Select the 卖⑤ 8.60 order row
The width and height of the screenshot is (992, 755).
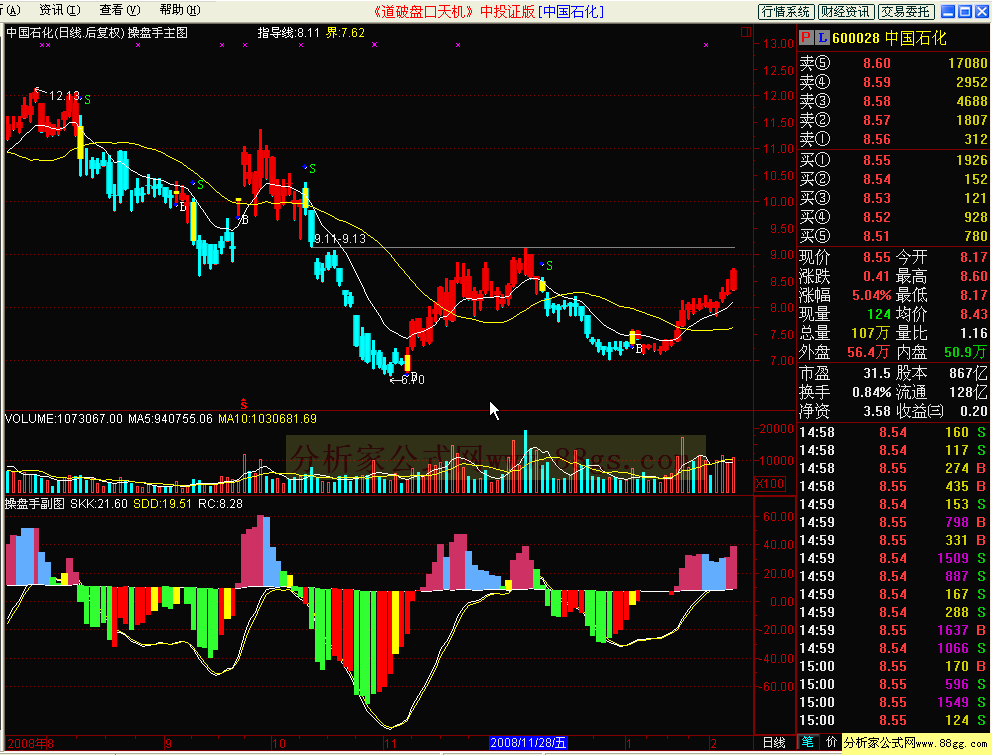(x=893, y=63)
